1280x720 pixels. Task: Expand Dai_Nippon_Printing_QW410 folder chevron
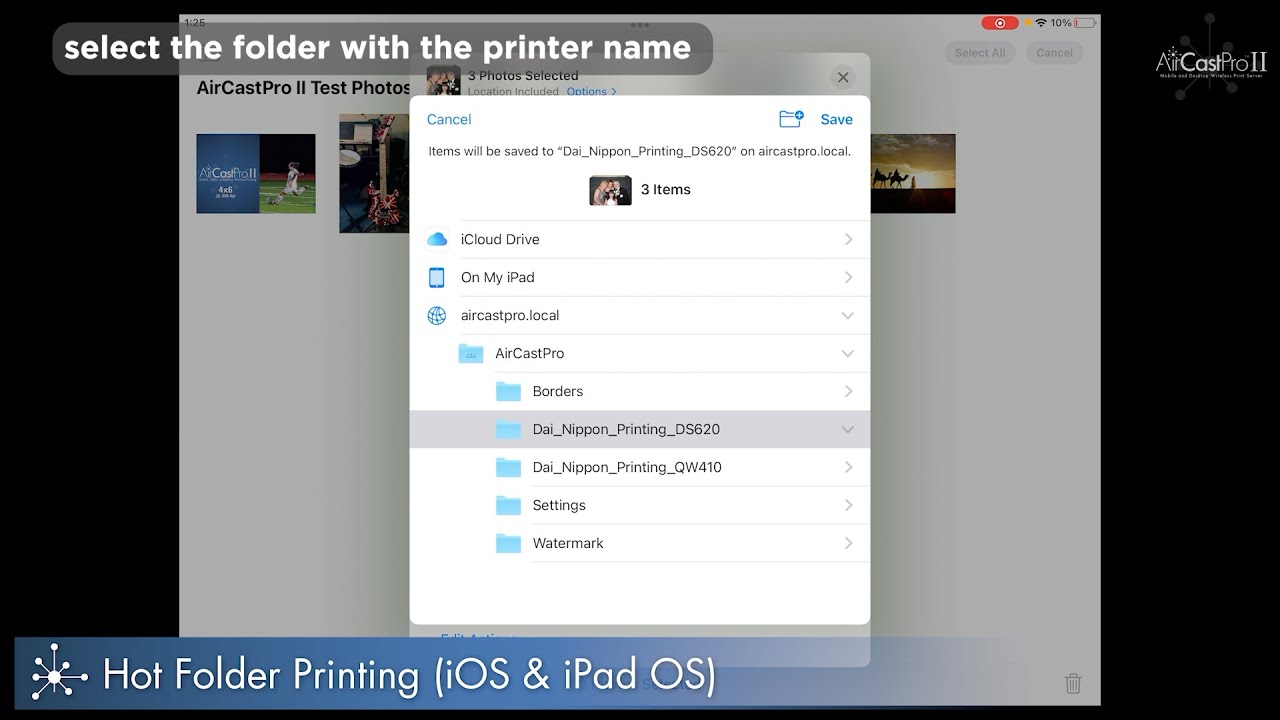click(x=848, y=467)
